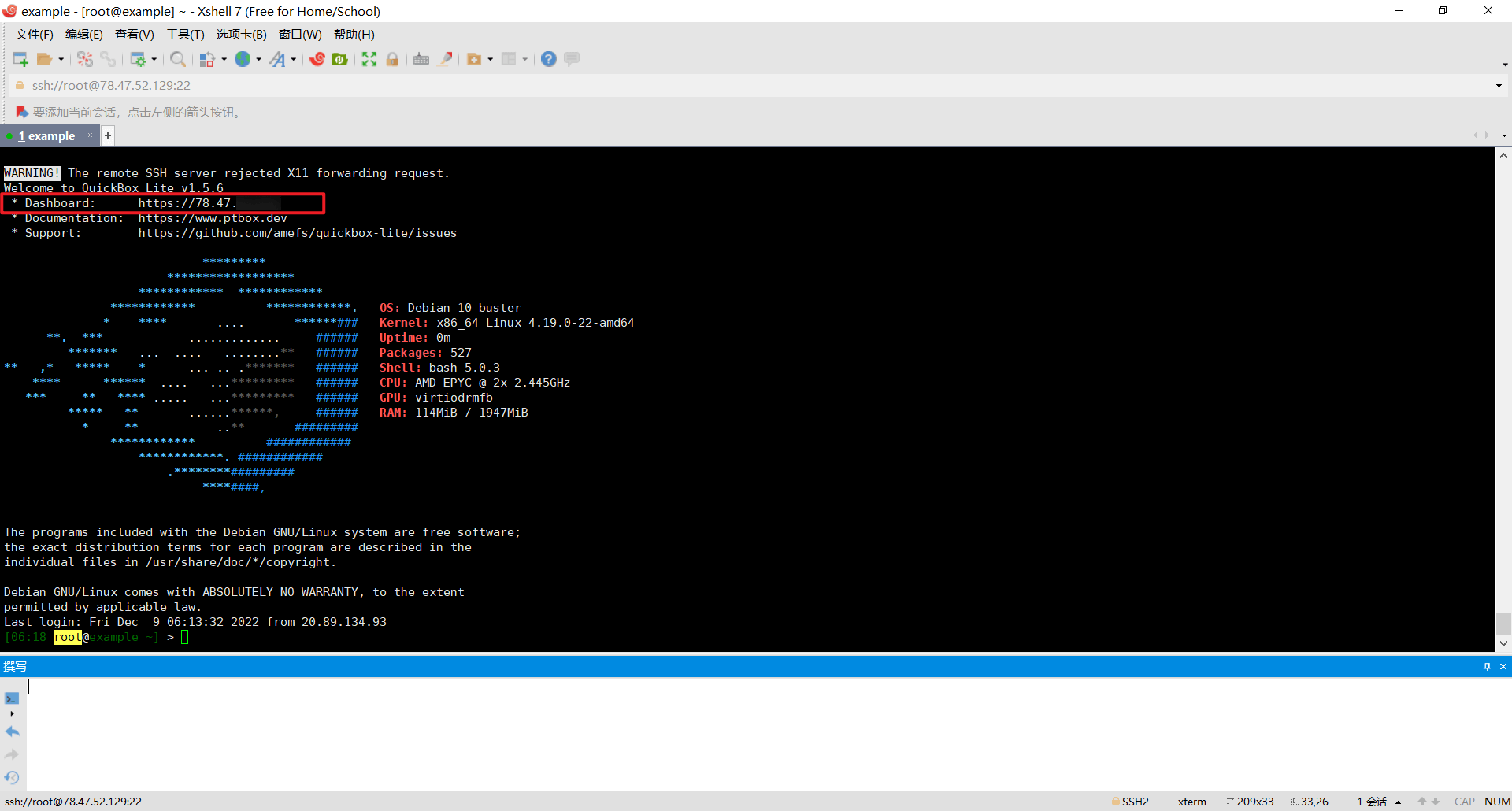Select the "1 example" session tab
Viewport: 1512px width, 811px height.
pos(47,136)
